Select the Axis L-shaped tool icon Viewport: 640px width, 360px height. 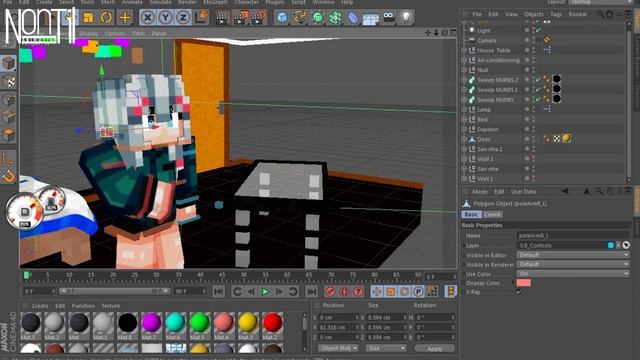click(9, 158)
